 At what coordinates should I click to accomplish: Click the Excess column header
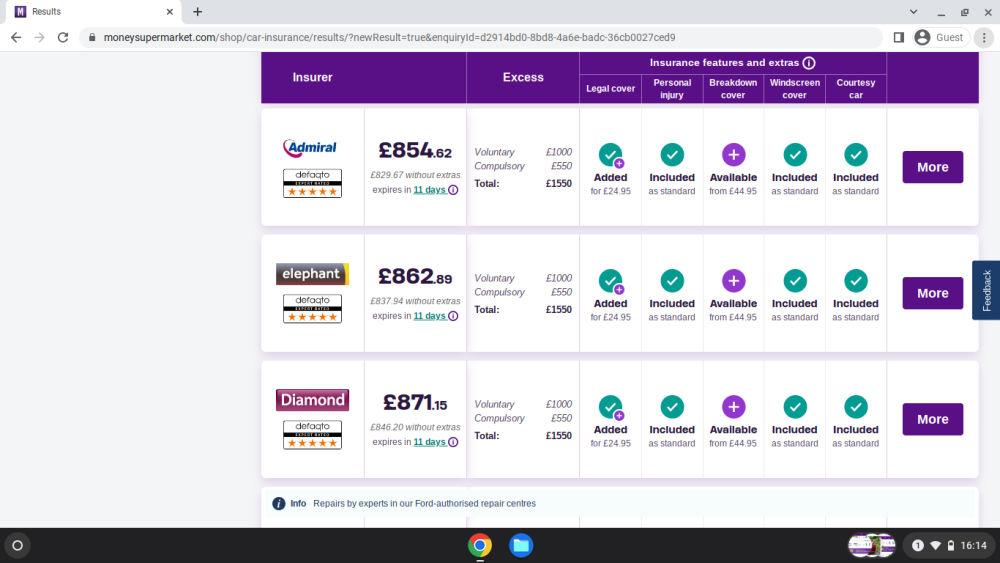coord(523,77)
